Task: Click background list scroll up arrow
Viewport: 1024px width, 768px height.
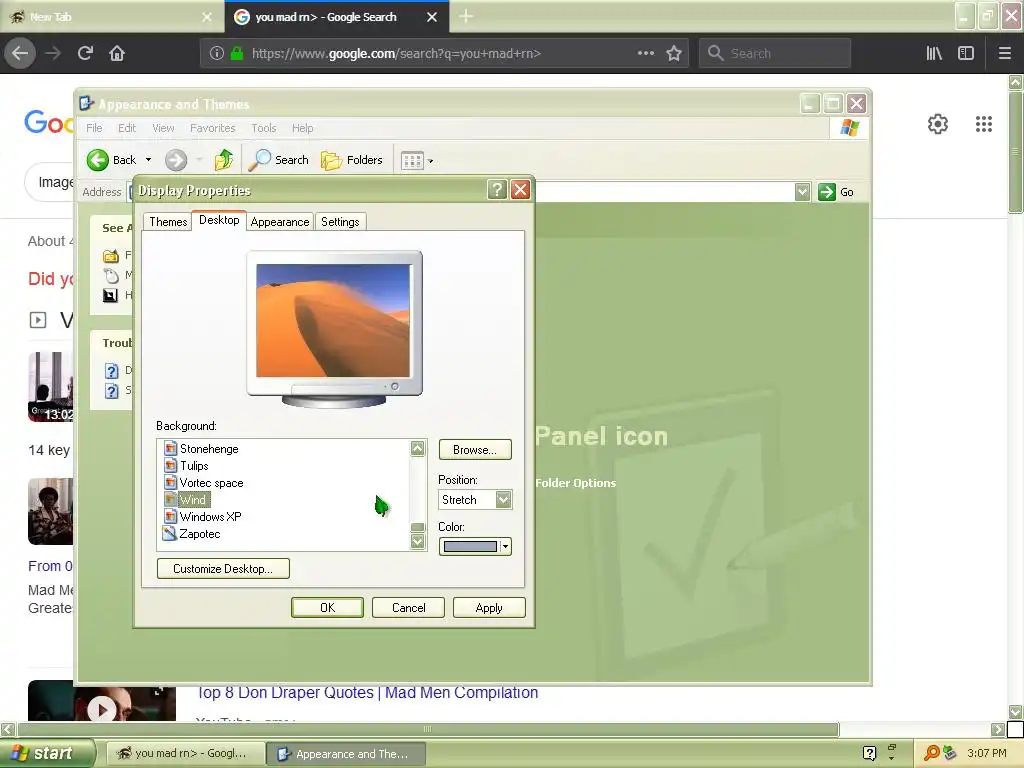Action: pyautogui.click(x=417, y=448)
